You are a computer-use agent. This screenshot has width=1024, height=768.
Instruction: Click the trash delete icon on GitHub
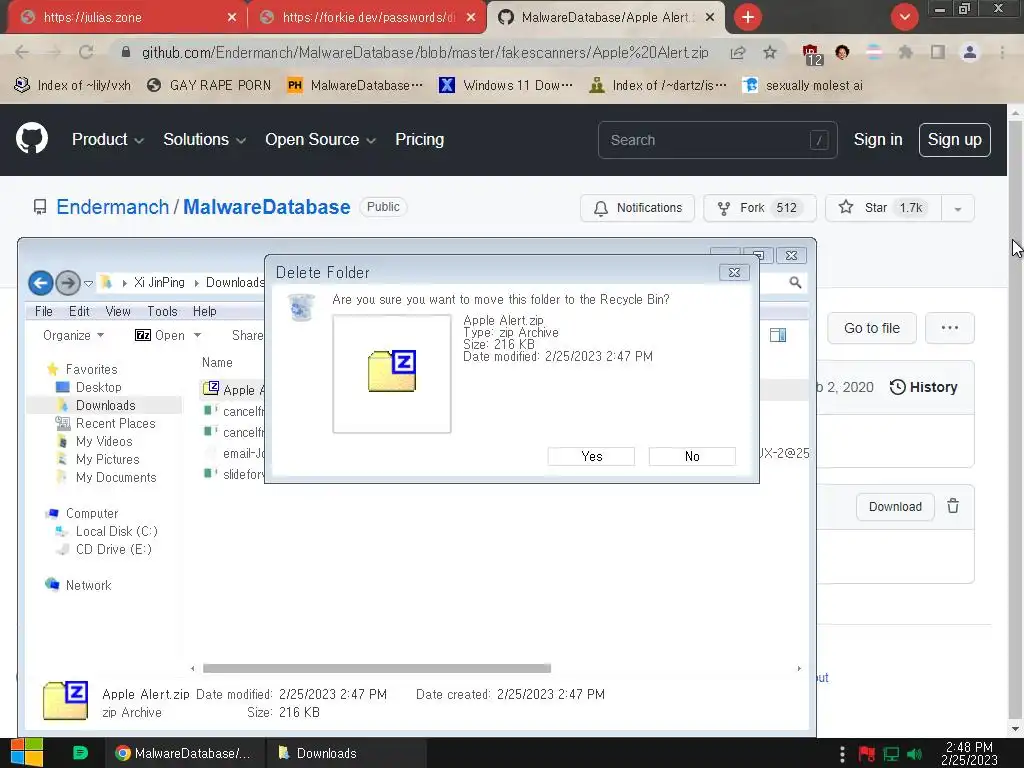953,506
